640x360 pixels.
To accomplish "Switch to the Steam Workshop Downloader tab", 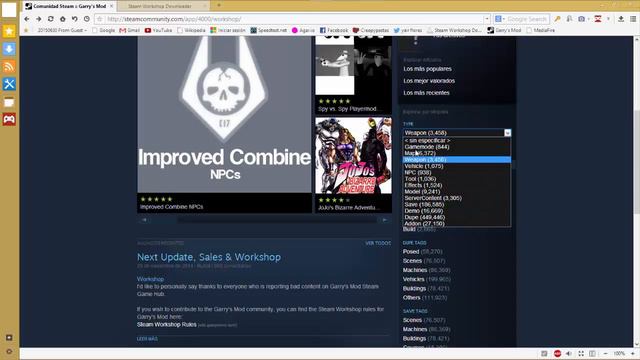I will [x=163, y=6].
